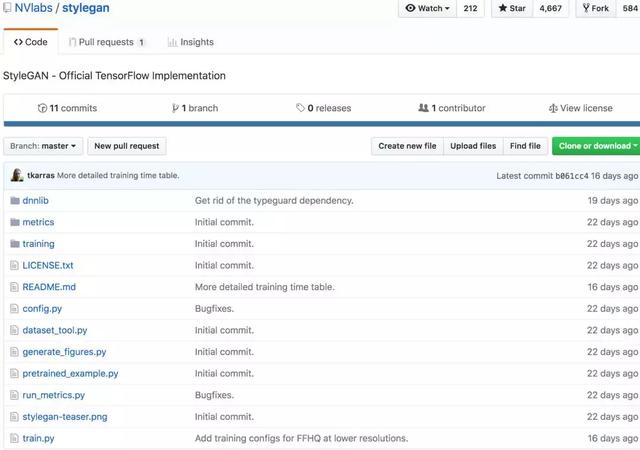640x450 pixels.
Task: Open the 212 watchers count
Action: [471, 8]
